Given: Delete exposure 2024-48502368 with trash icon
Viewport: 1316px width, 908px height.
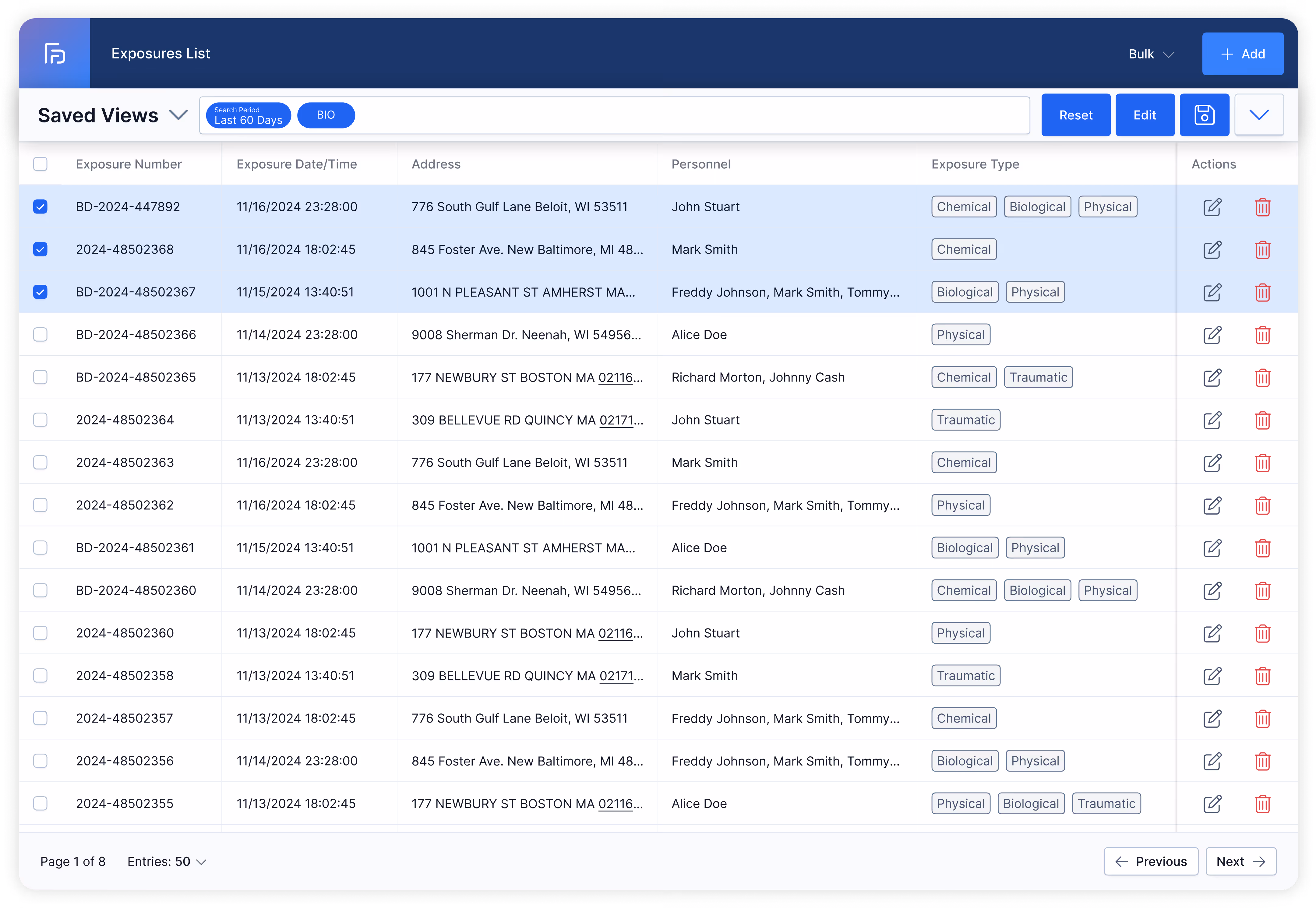Looking at the screenshot, I should [1262, 250].
